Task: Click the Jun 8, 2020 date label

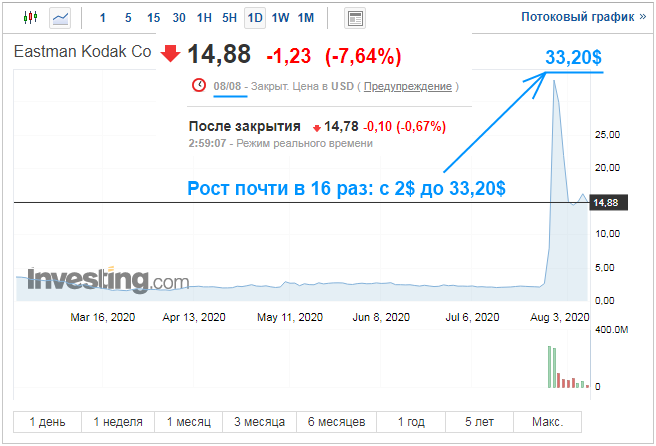Action: [x=381, y=317]
